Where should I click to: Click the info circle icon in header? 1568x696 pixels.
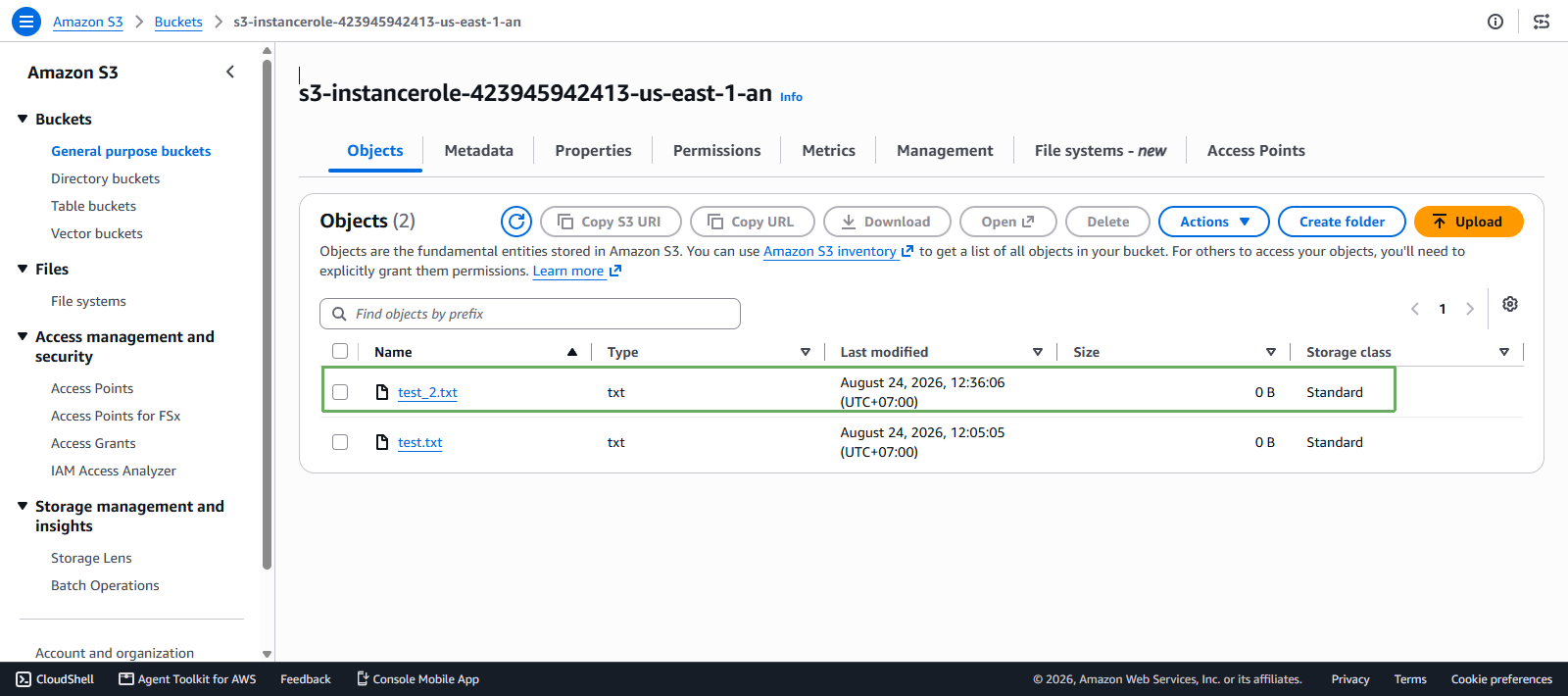point(1495,22)
